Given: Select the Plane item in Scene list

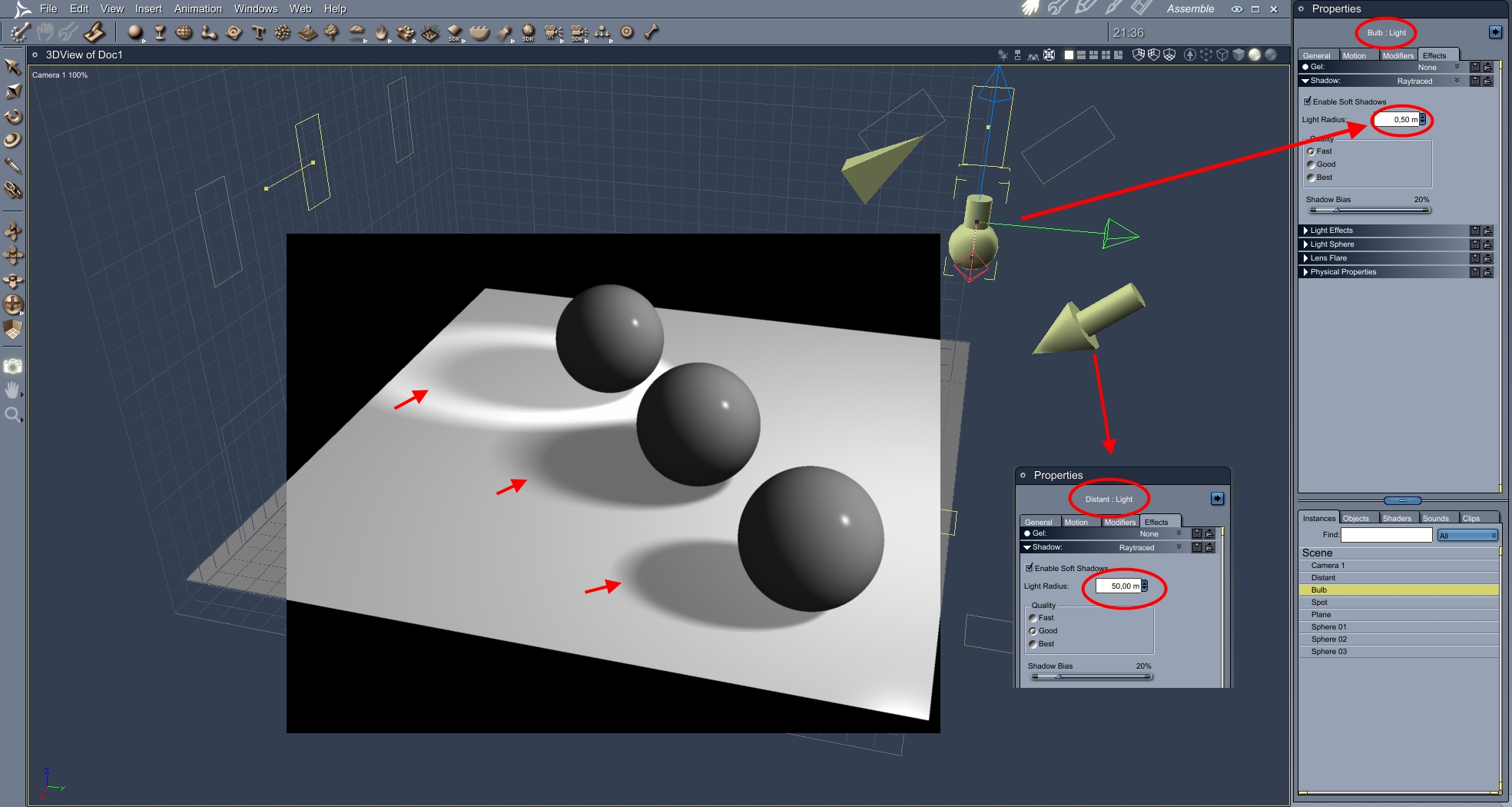Looking at the screenshot, I should [1398, 614].
